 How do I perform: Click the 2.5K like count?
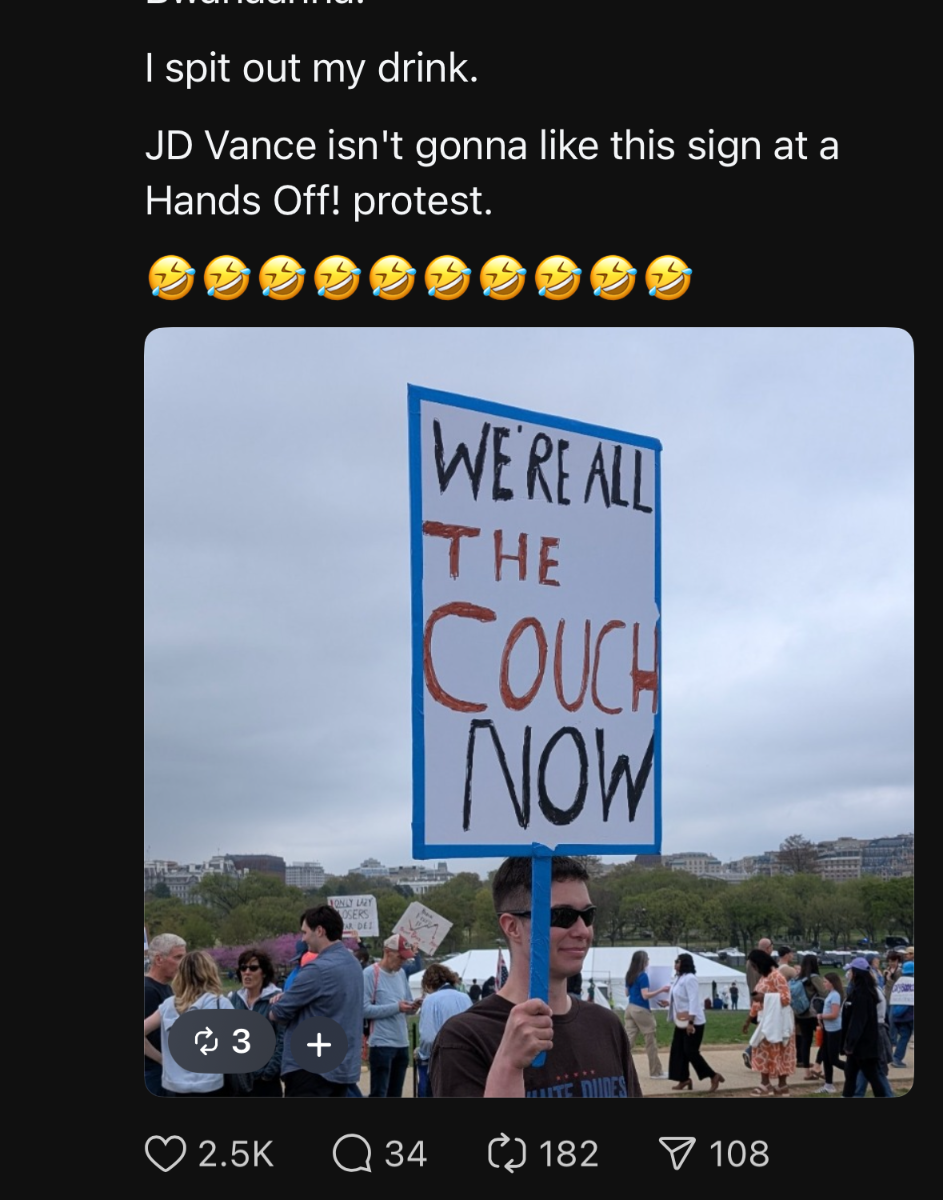click(x=236, y=1154)
